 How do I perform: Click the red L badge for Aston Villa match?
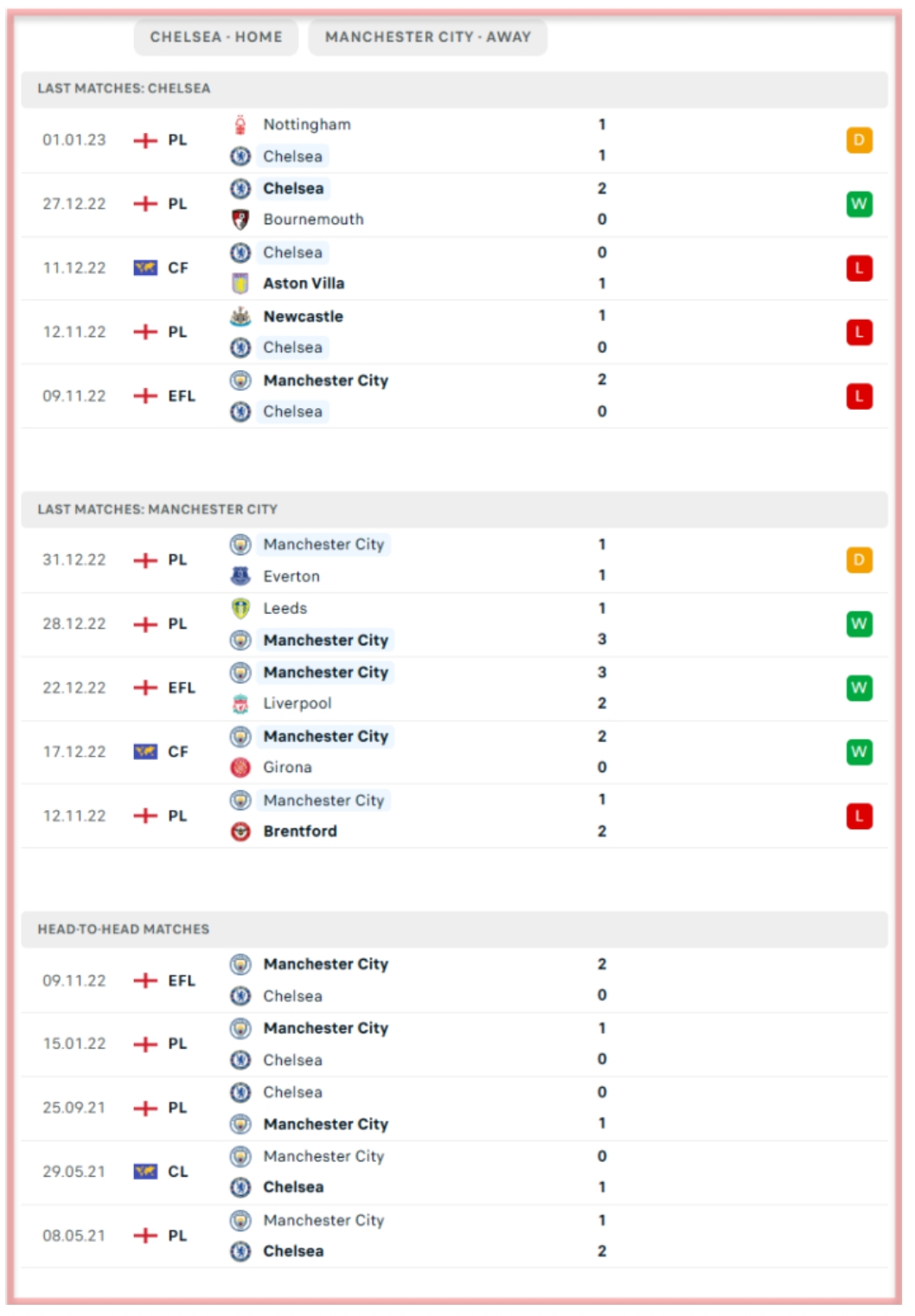tap(859, 268)
